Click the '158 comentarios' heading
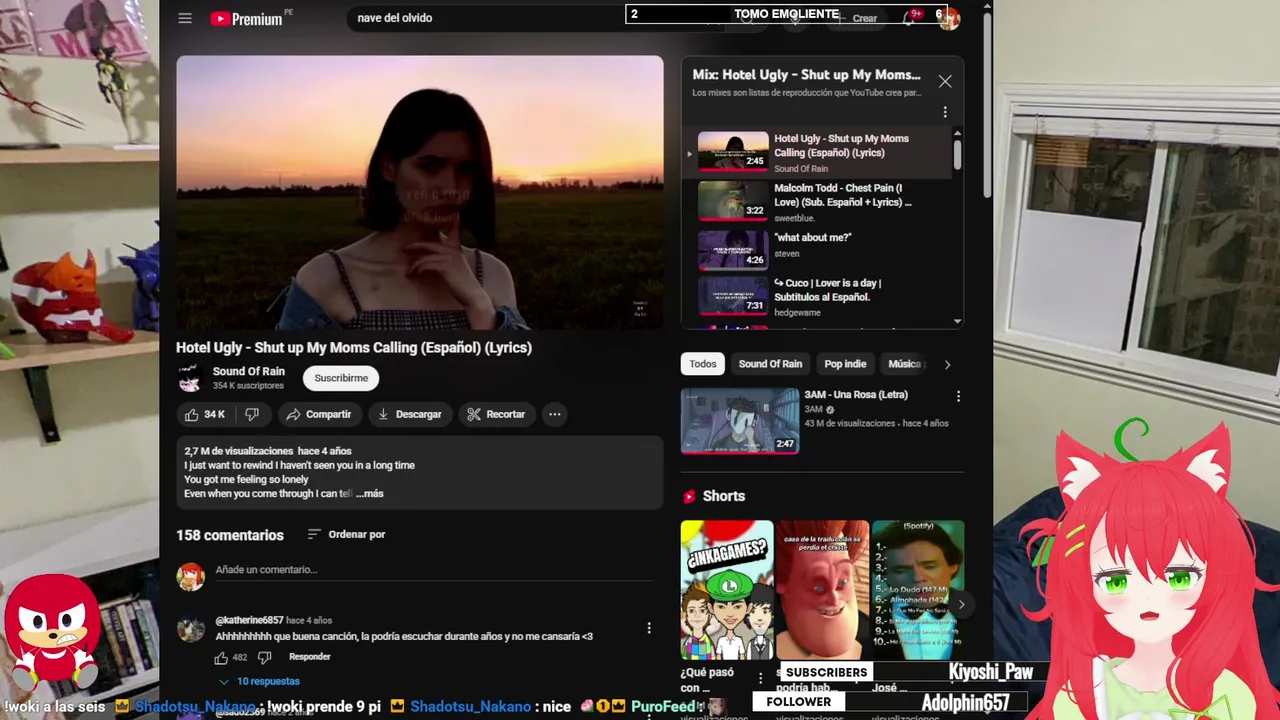This screenshot has width=1280, height=720. [230, 535]
